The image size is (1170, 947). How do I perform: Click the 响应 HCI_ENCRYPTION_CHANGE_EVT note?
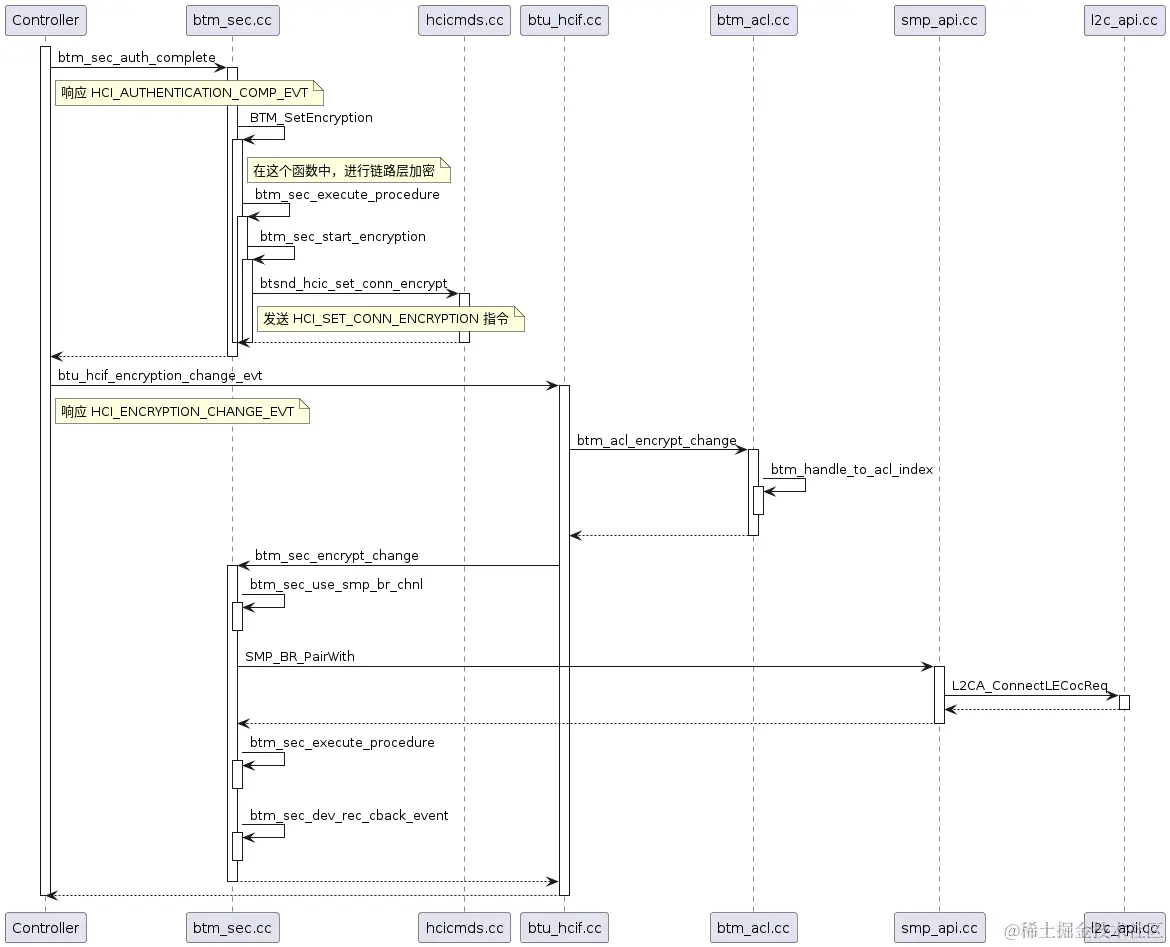tap(181, 411)
